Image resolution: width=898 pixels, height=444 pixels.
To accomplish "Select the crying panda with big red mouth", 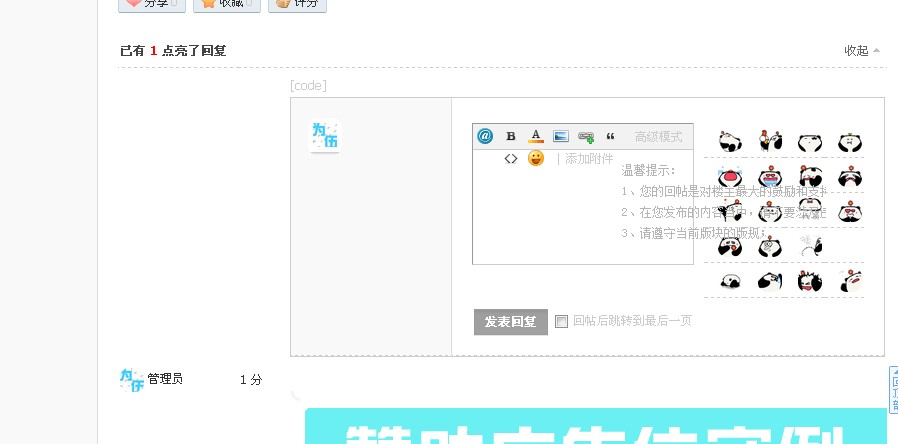I will [730, 176].
